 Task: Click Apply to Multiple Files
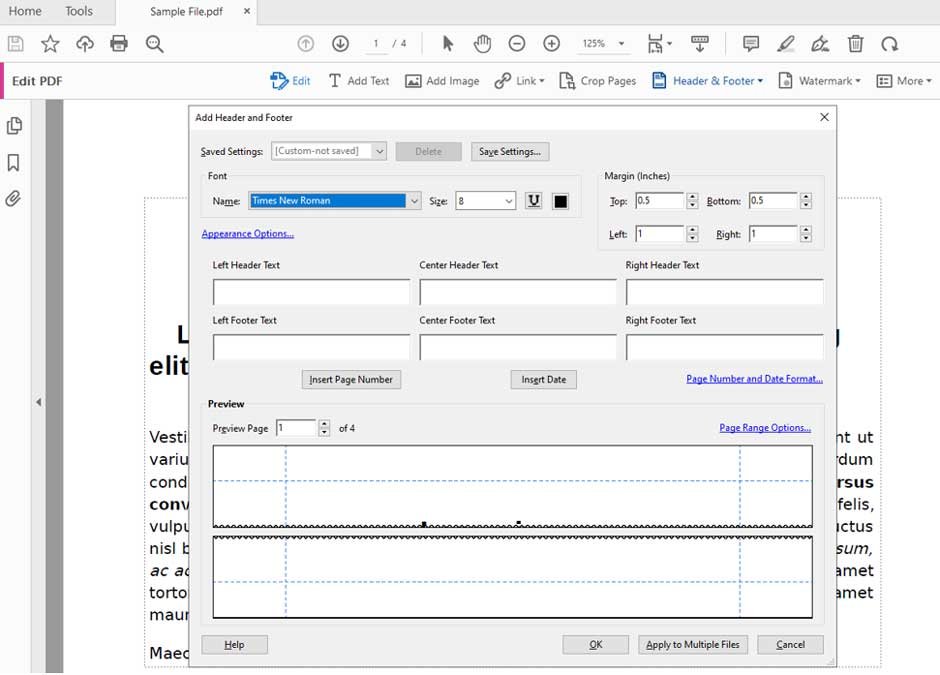pyautogui.click(x=692, y=644)
